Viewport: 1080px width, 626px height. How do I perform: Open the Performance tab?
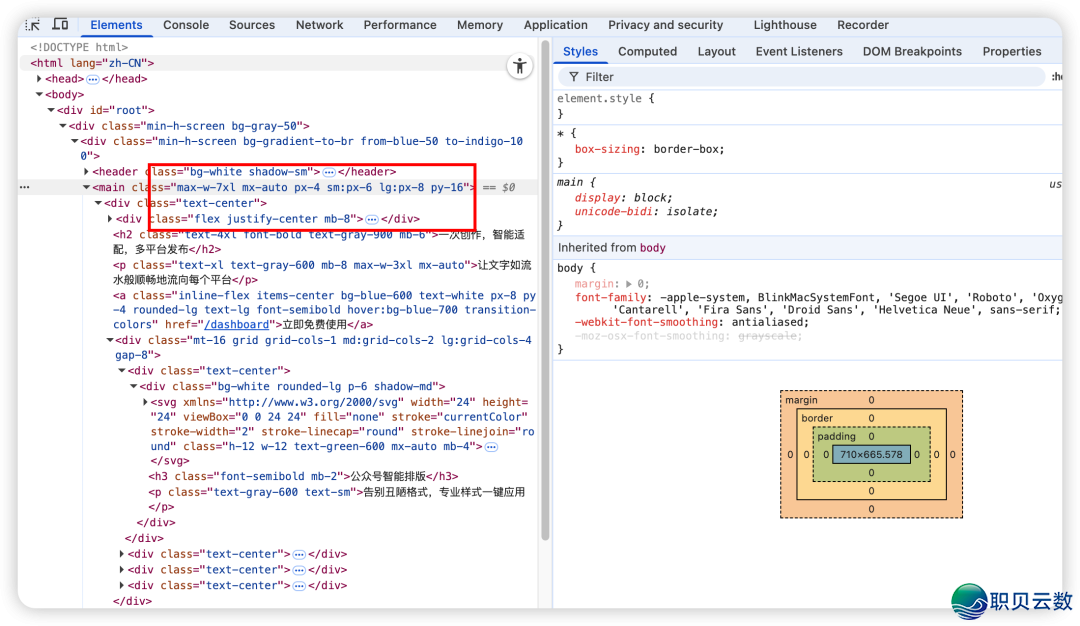[400, 25]
